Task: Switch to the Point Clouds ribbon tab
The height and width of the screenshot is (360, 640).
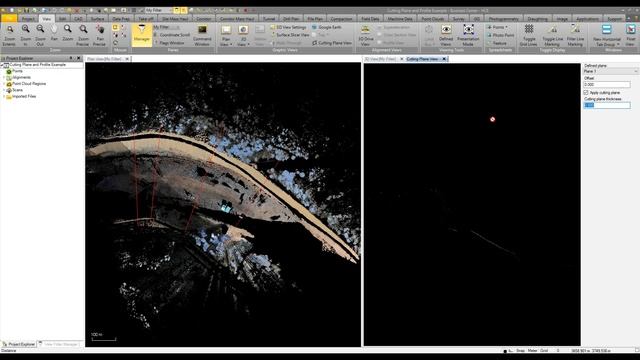Action: click(432, 19)
